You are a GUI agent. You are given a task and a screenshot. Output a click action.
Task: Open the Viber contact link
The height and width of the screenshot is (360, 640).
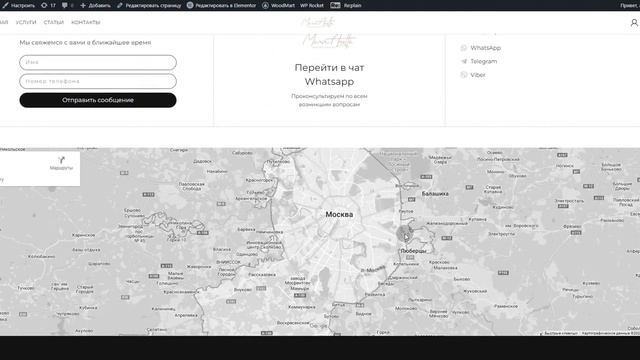(x=473, y=75)
